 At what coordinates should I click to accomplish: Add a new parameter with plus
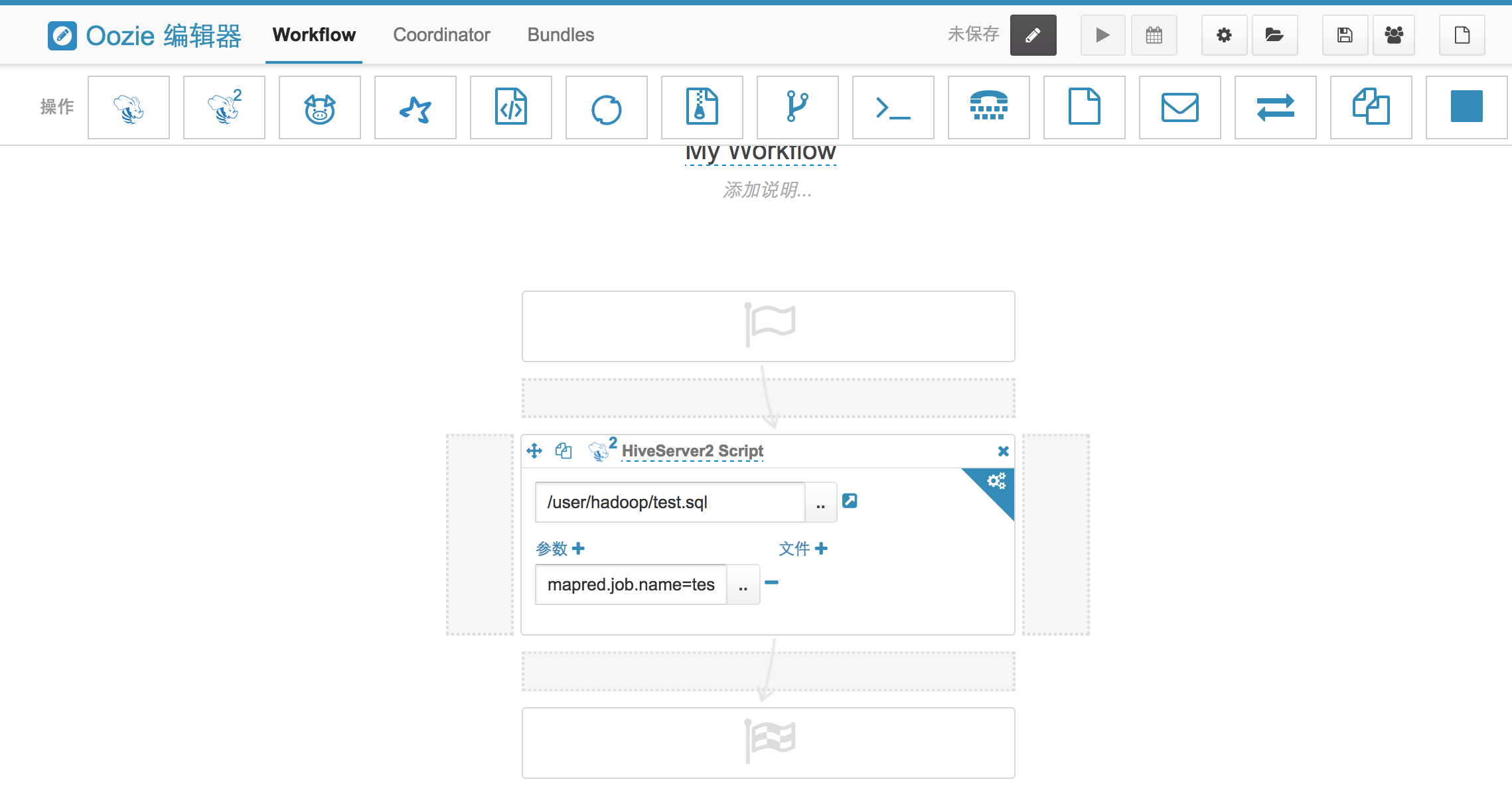[x=578, y=549]
